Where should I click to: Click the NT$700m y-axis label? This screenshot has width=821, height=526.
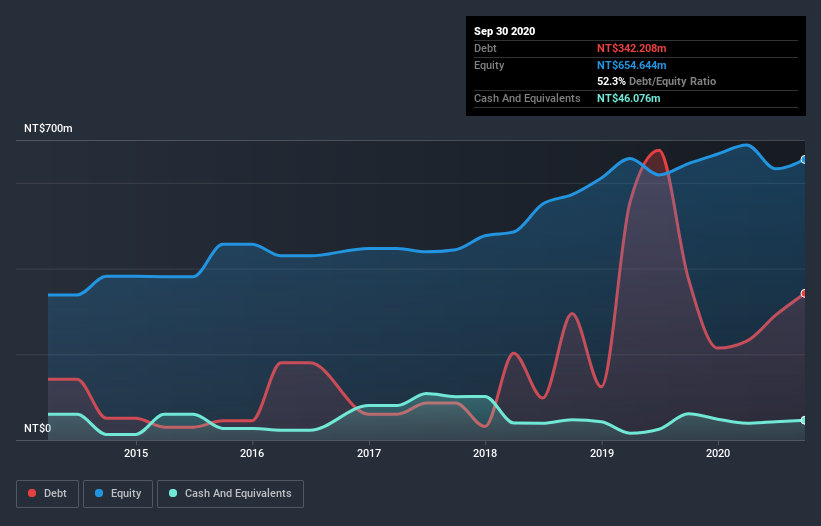(x=48, y=128)
